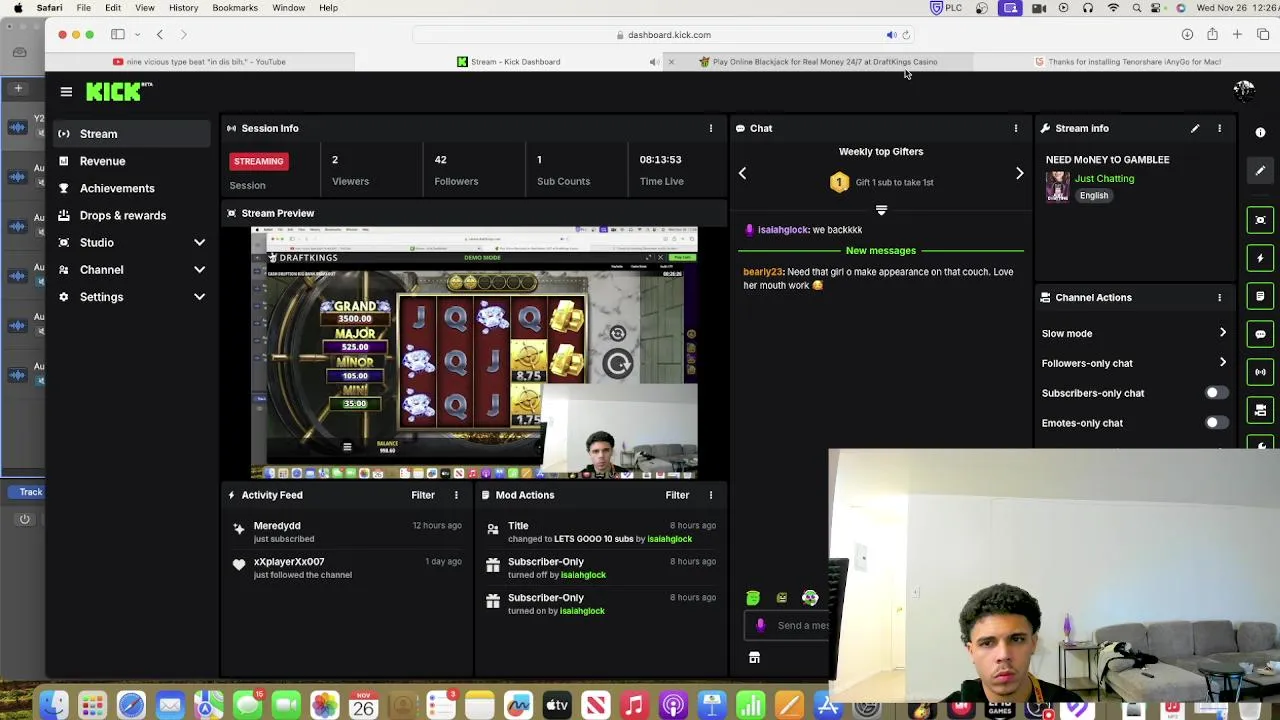The width and height of the screenshot is (1280, 720).
Task: Open Finder in the Dock
Action: [x=54, y=706]
